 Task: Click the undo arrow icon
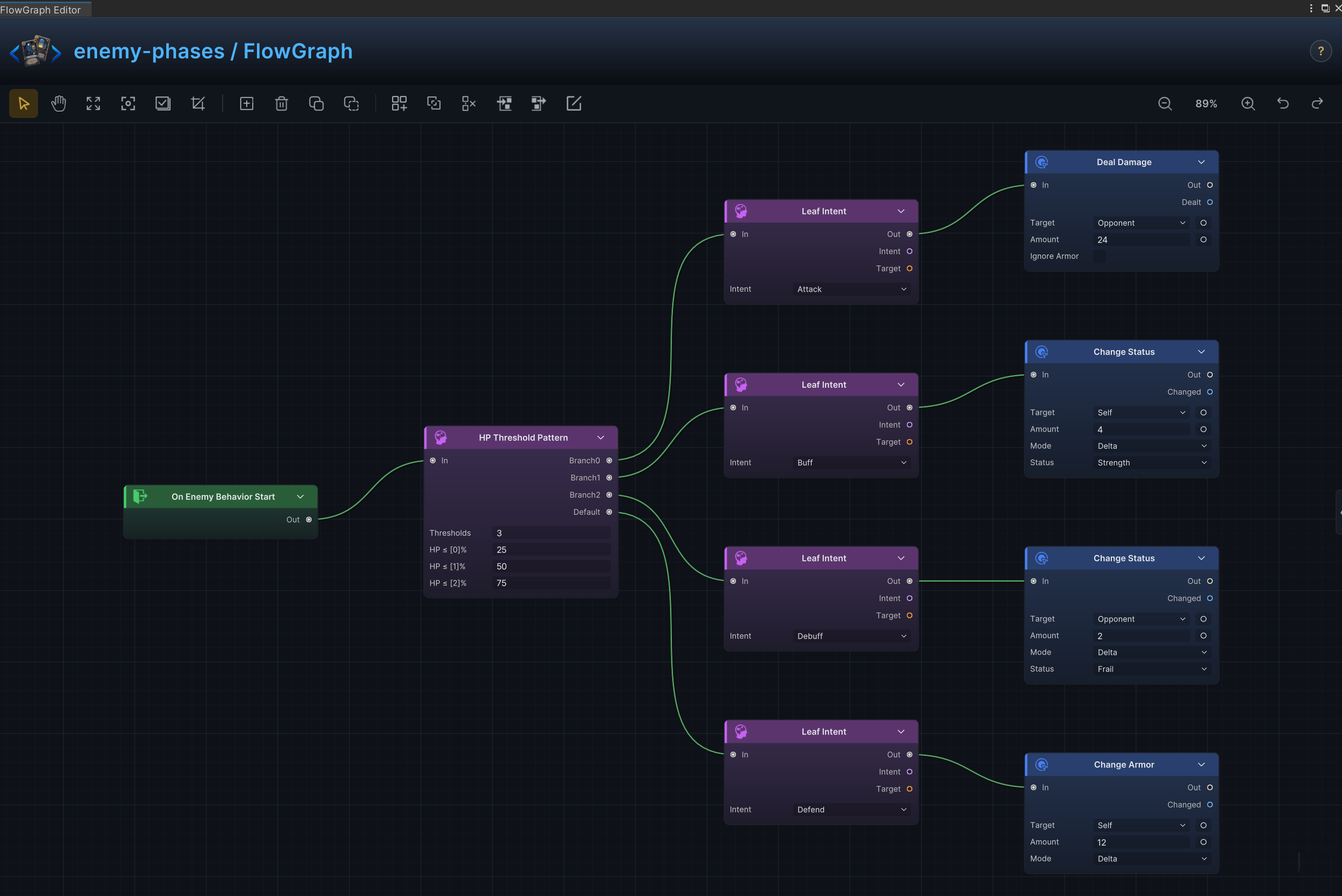coord(1282,103)
